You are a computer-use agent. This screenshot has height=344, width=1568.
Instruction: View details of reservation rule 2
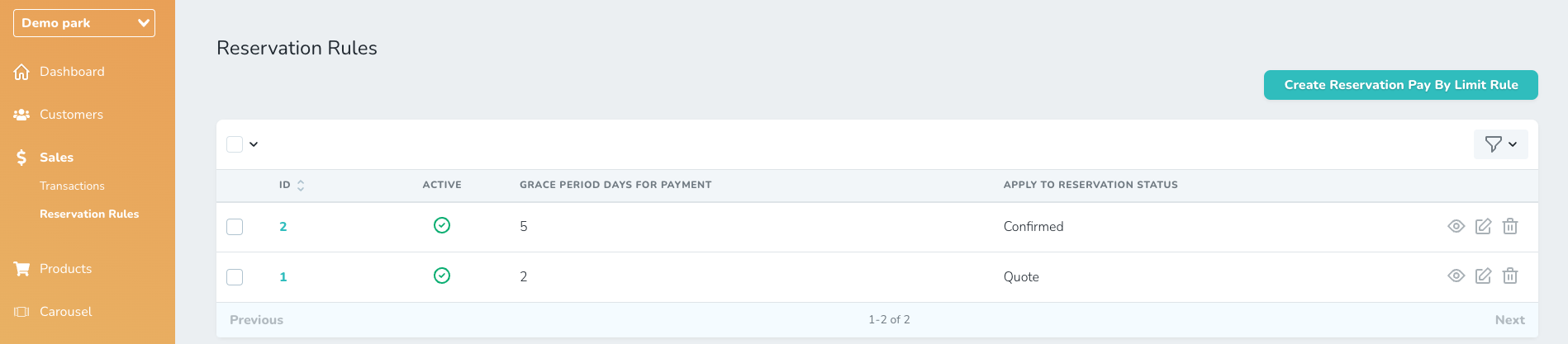pos(1456,226)
